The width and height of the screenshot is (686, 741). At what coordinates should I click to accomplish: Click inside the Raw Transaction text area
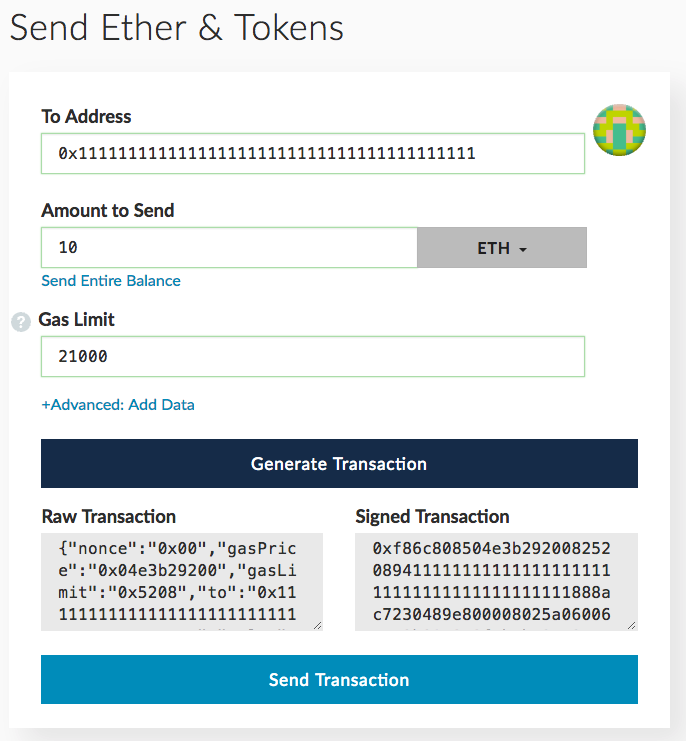182,582
